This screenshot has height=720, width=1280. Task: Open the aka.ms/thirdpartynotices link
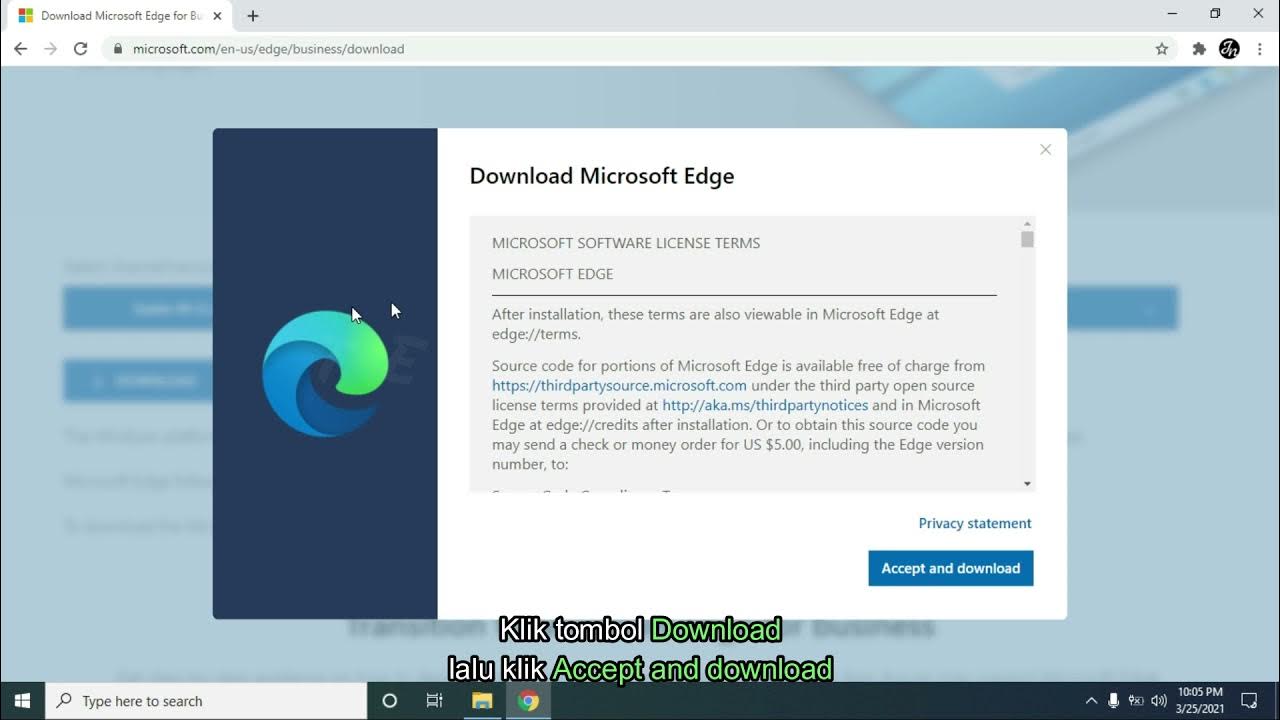765,405
